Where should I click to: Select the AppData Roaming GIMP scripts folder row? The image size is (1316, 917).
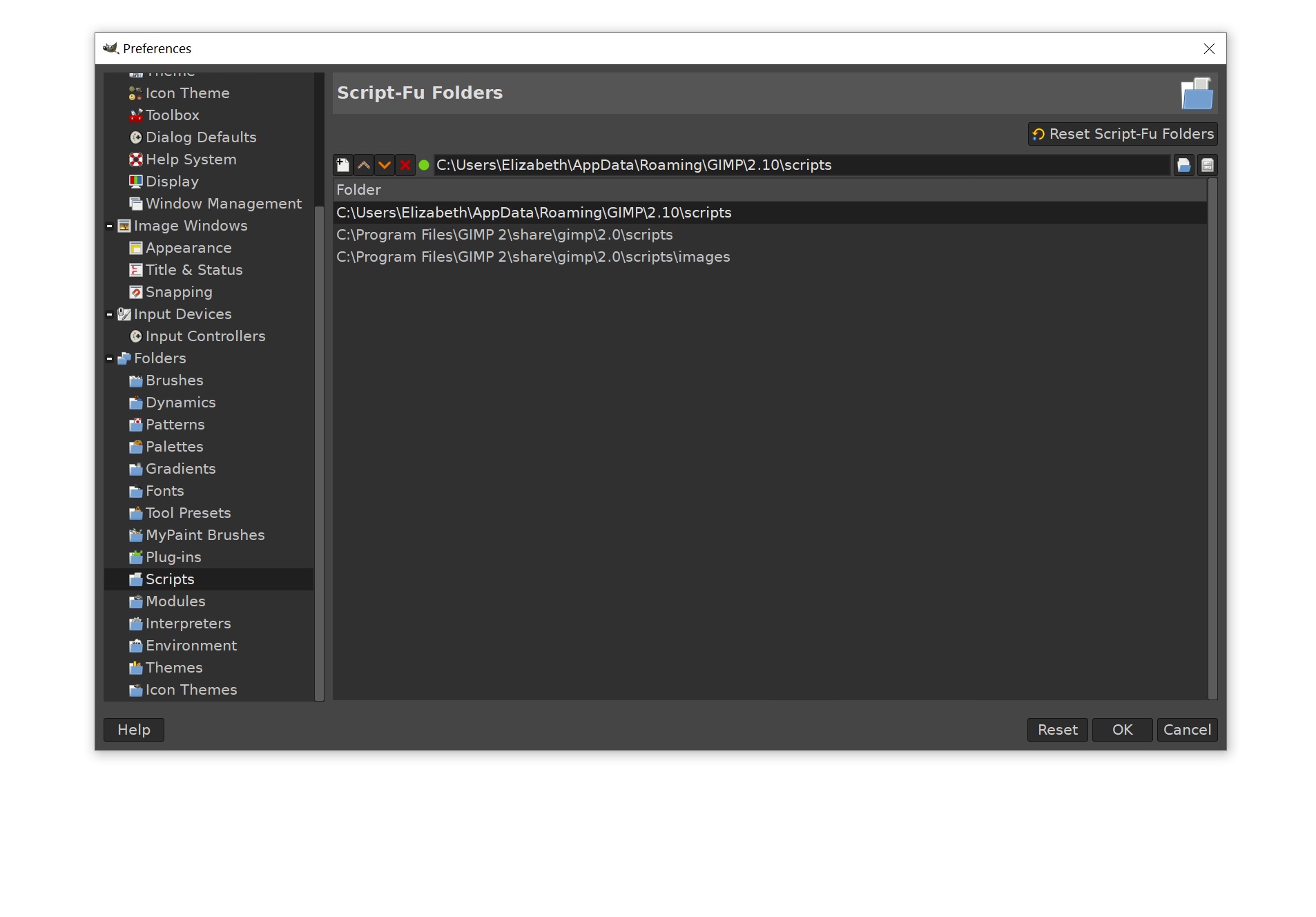click(x=770, y=213)
